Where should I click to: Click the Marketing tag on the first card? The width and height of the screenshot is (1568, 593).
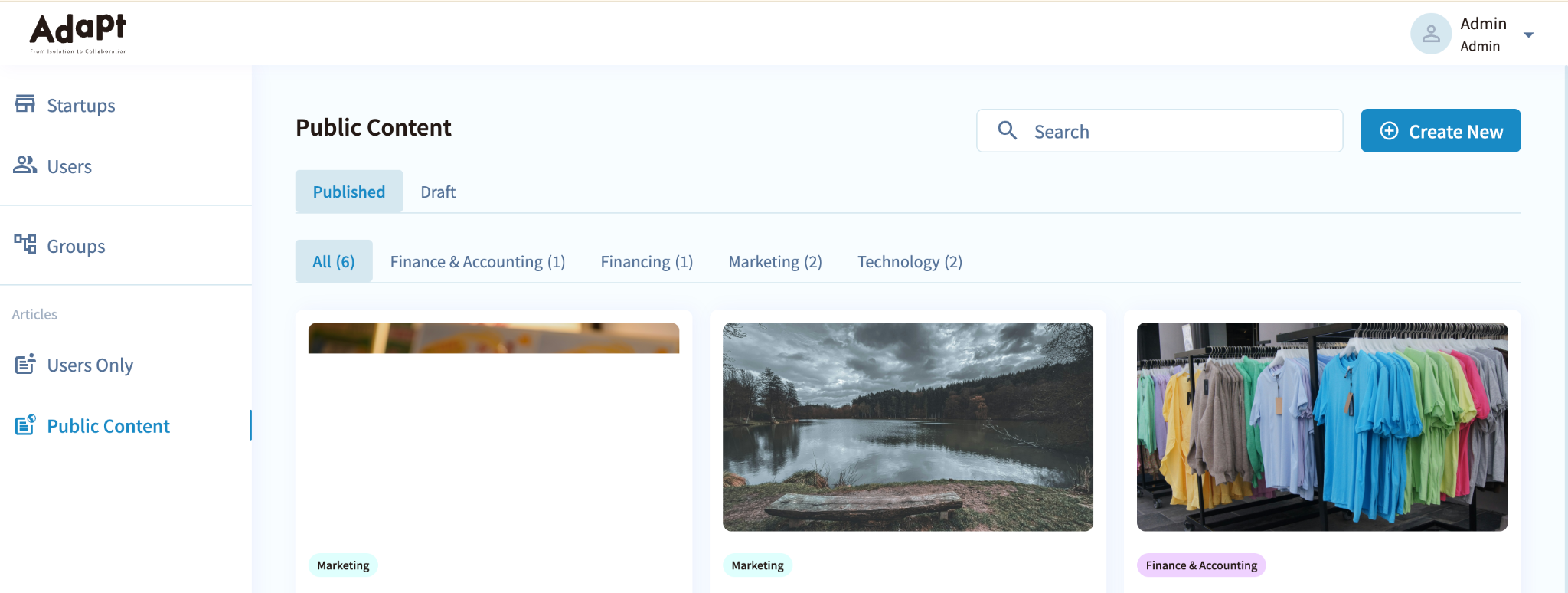pyautogui.click(x=343, y=565)
